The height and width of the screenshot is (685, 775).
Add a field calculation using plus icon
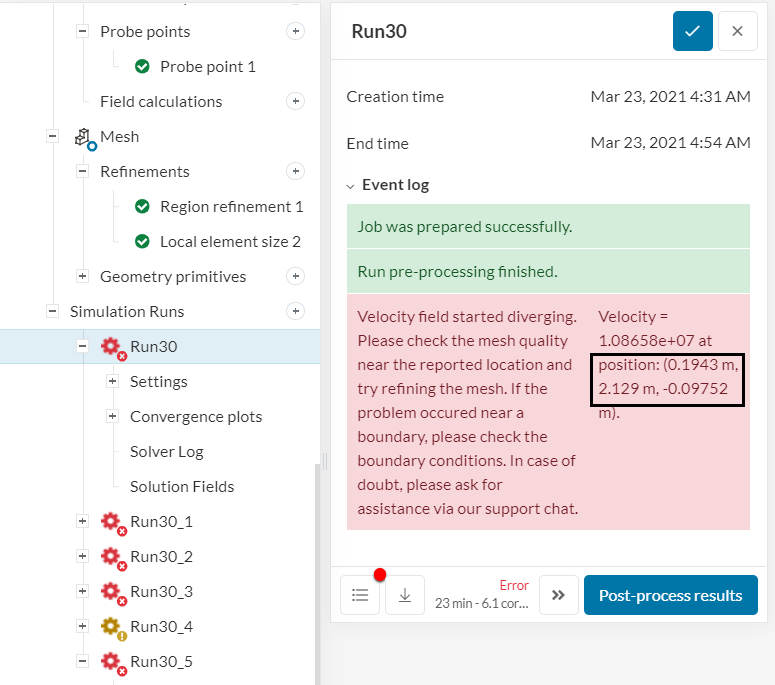(296, 101)
